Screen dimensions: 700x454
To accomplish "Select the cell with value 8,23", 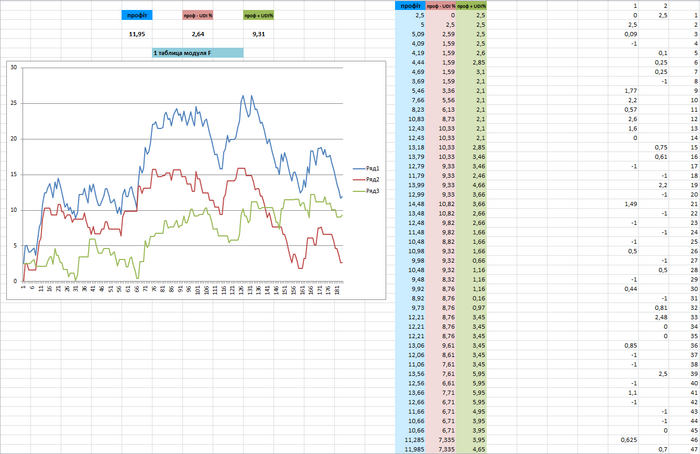I will (x=410, y=110).
